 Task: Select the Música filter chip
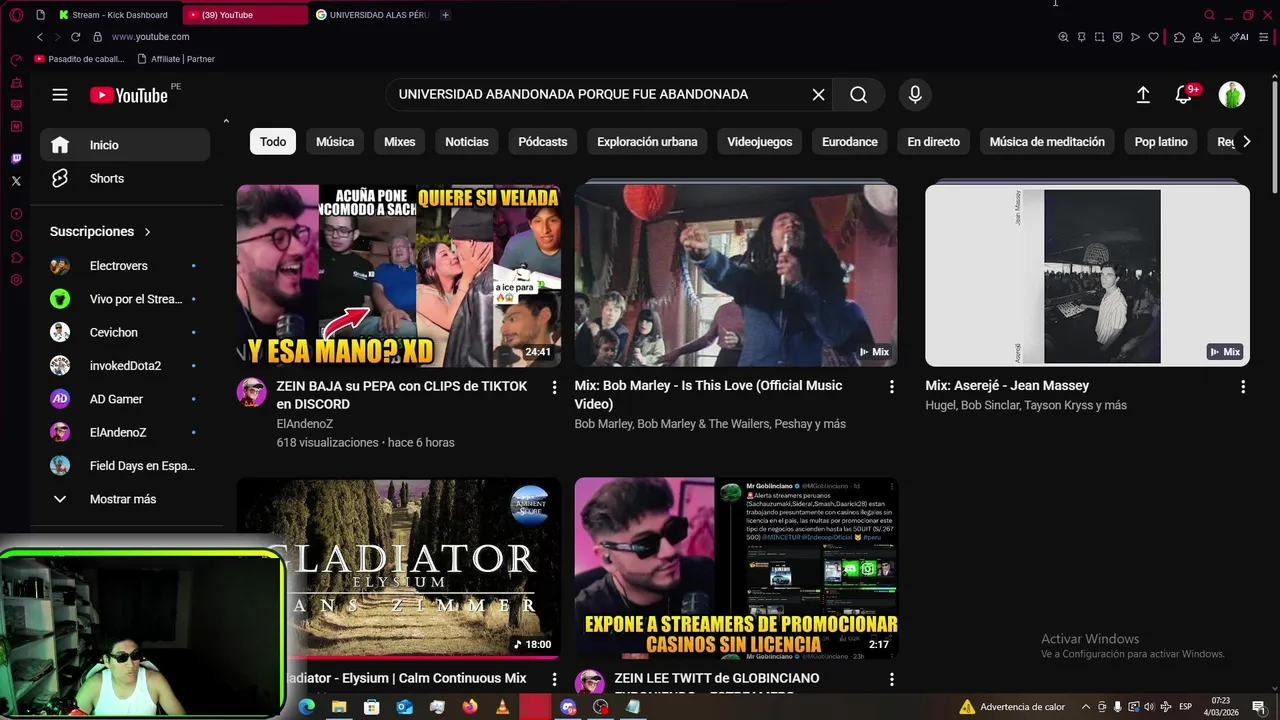click(335, 142)
